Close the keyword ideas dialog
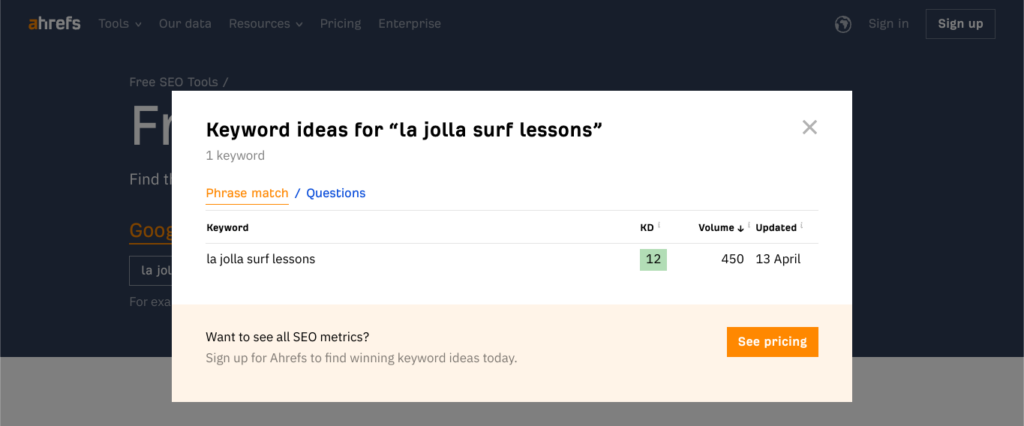1024x426 pixels. tap(810, 127)
